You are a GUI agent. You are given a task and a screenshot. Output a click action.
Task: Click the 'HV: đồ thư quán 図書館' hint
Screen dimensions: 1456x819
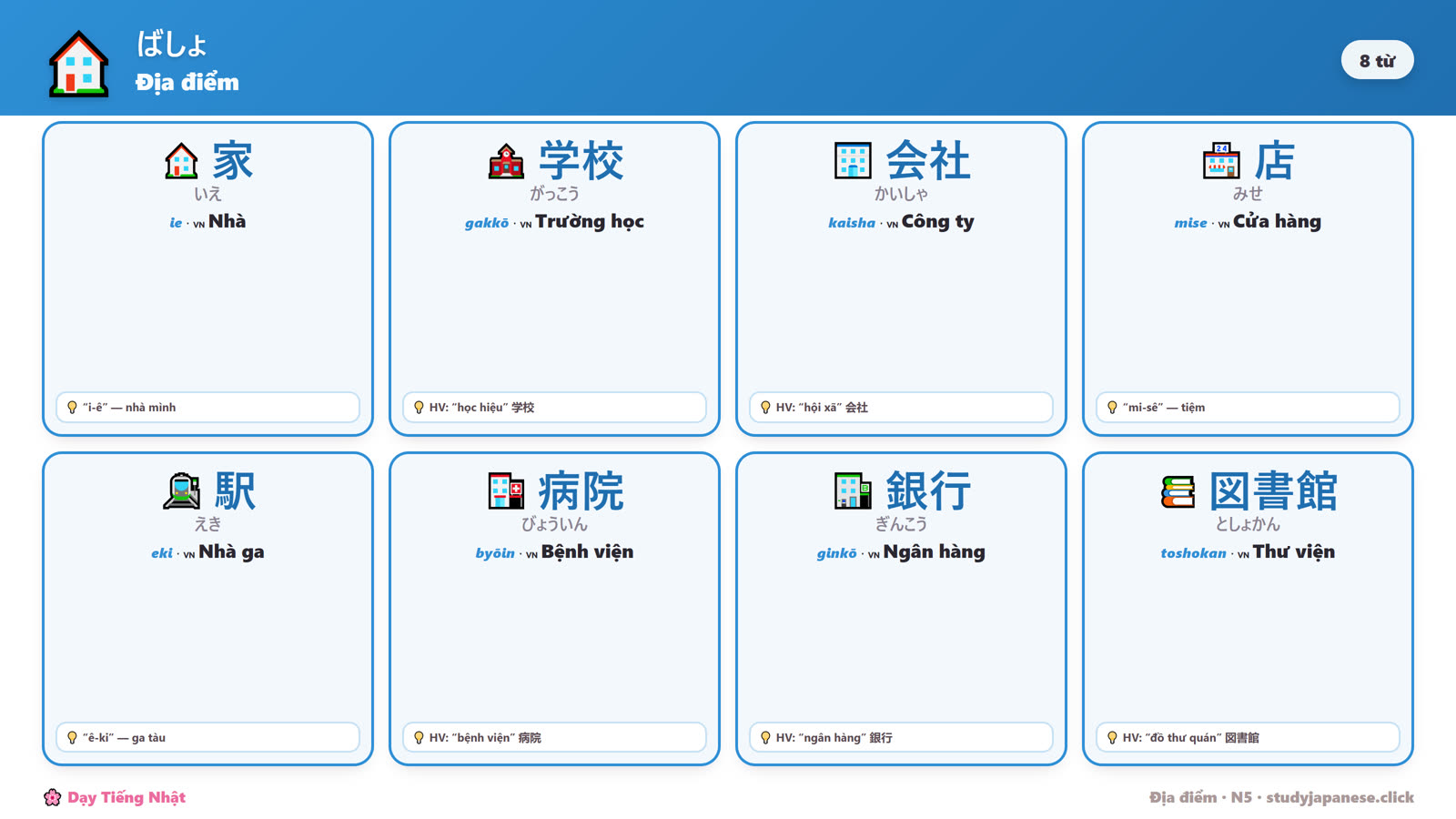point(1248,737)
